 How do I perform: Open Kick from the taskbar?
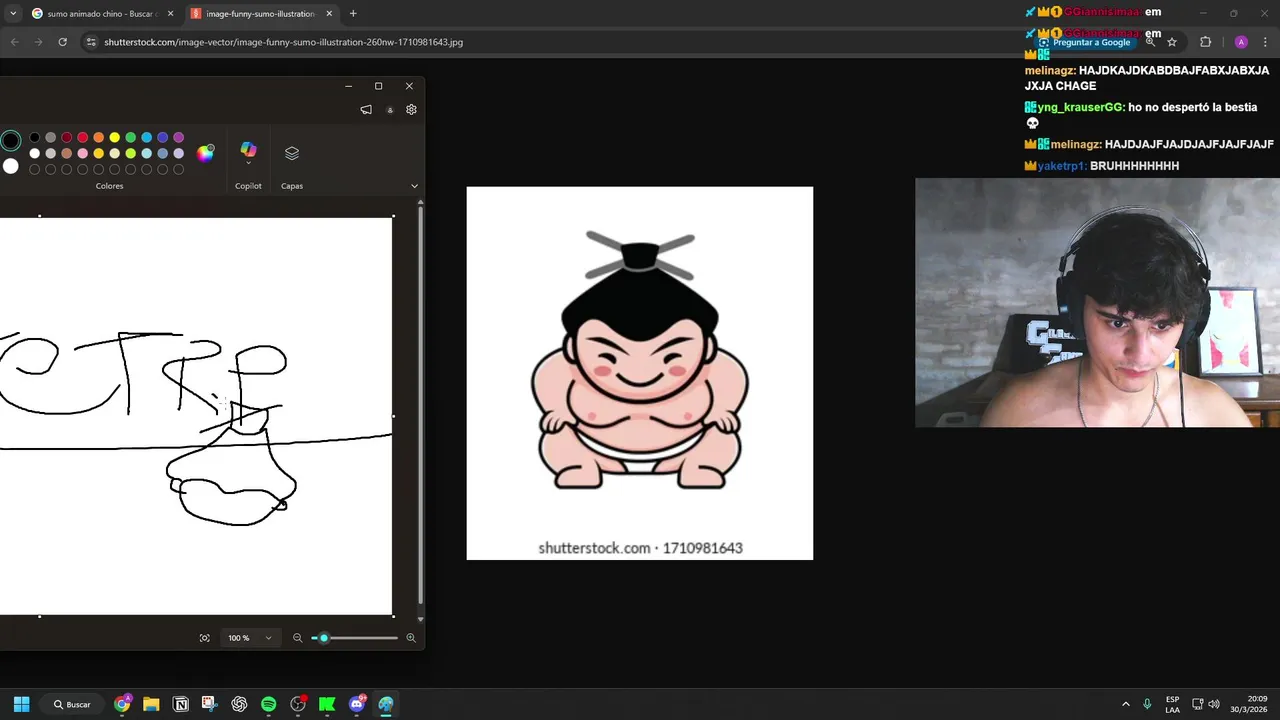click(327, 704)
